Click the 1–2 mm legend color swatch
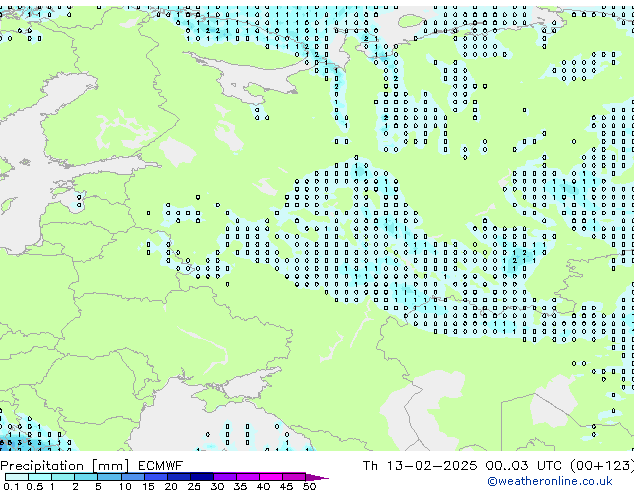Viewport: 634px width, 490px height. (63, 477)
